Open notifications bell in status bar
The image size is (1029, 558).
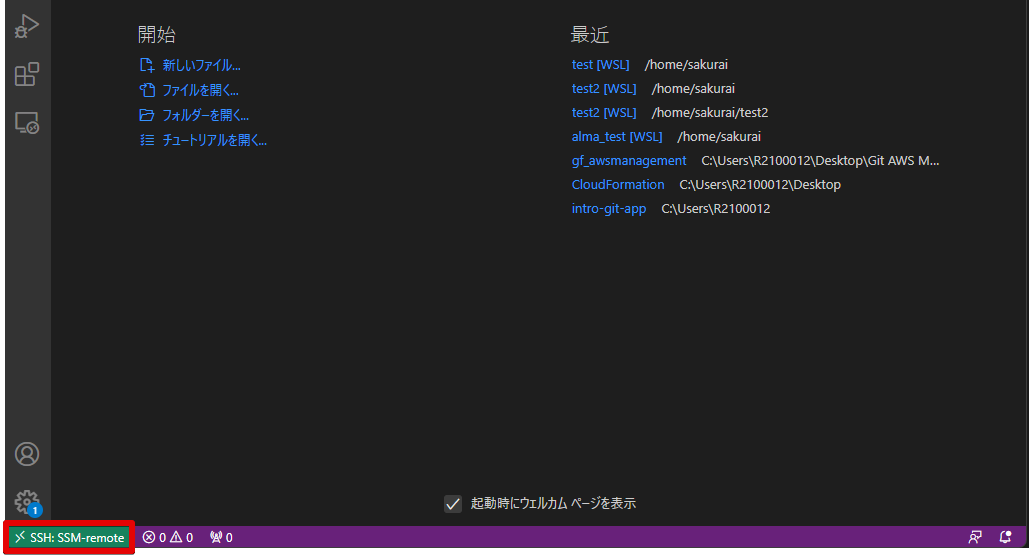pos(1005,538)
